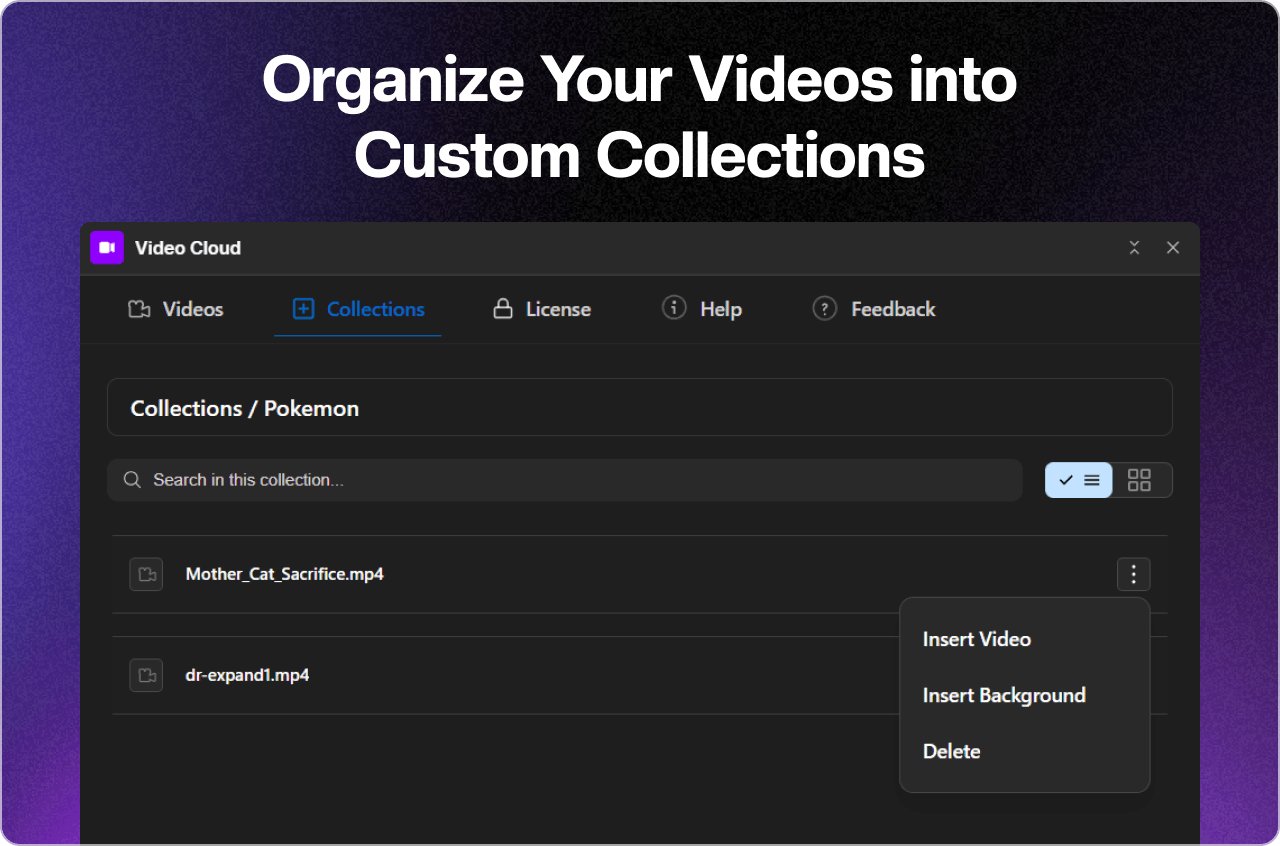Toggle the active list view mode
The image size is (1280, 846).
(1091, 480)
